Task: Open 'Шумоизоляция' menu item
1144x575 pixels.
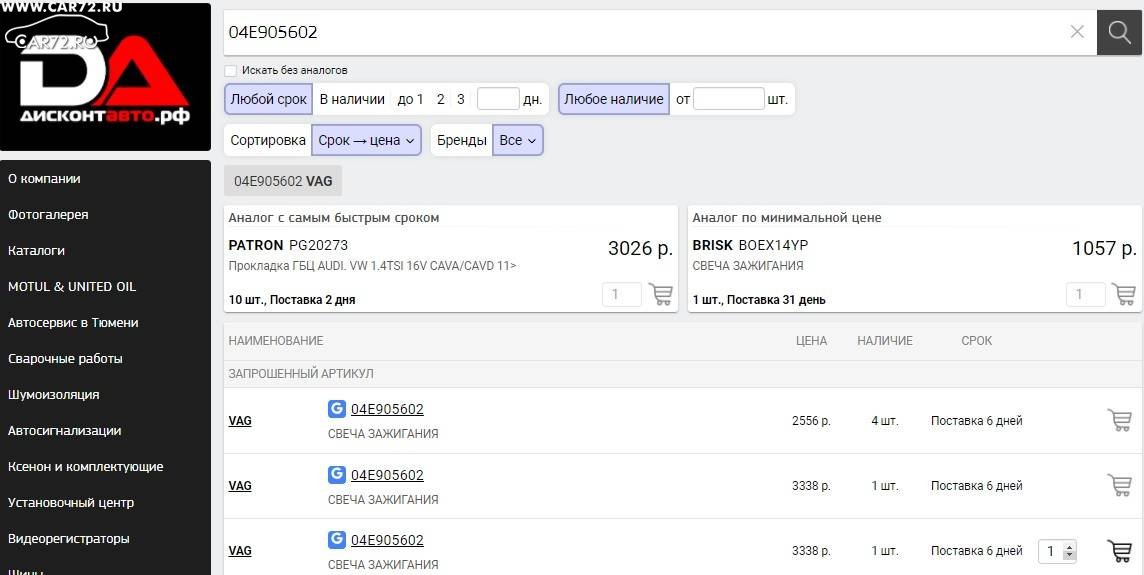Action: point(53,394)
